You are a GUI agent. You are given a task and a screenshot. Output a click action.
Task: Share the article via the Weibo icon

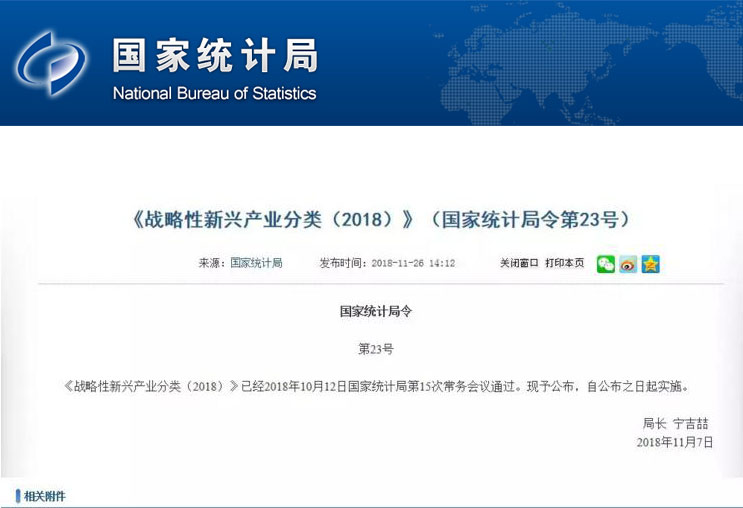tap(628, 264)
